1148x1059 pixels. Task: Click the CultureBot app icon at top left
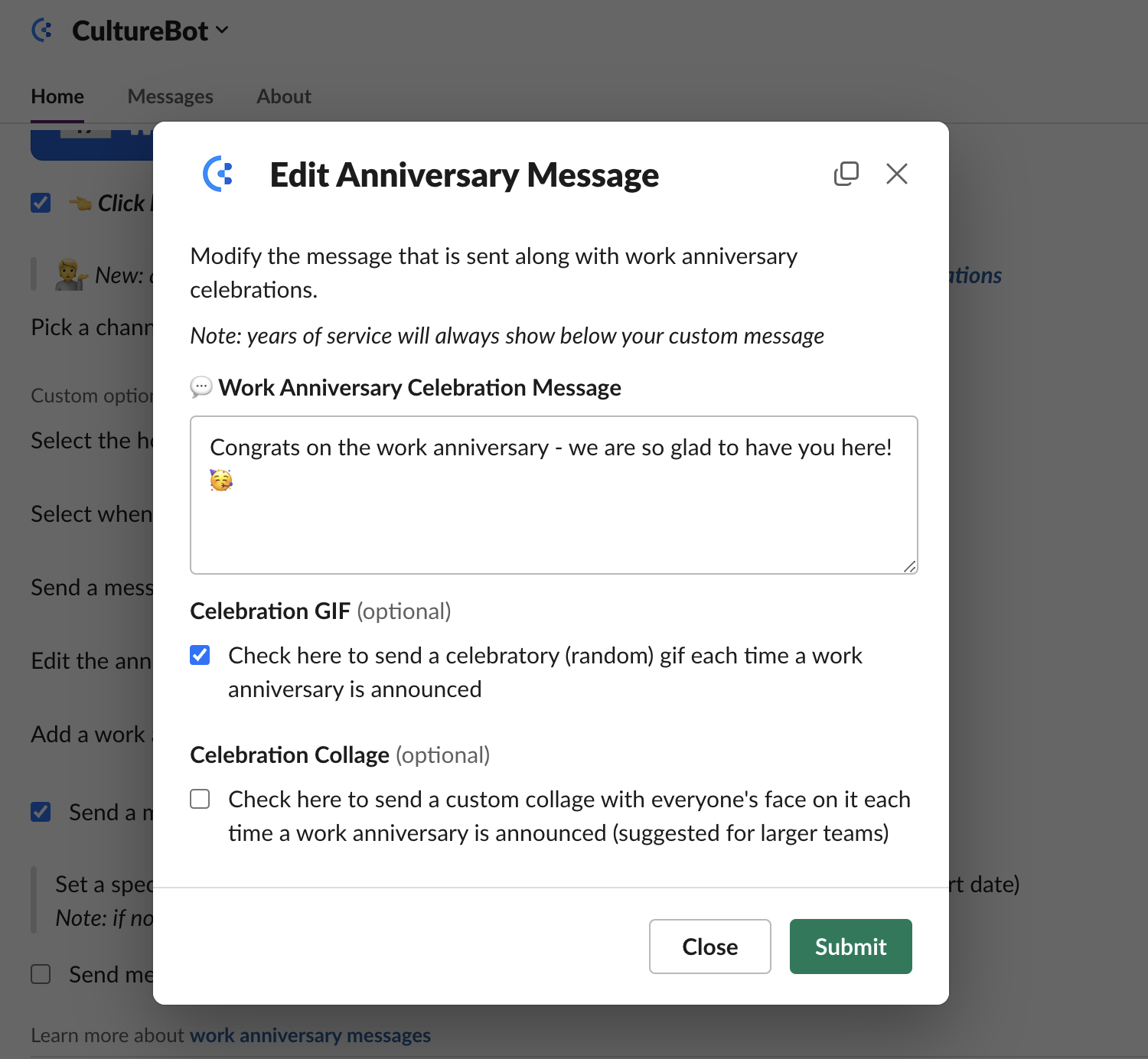pos(43,31)
